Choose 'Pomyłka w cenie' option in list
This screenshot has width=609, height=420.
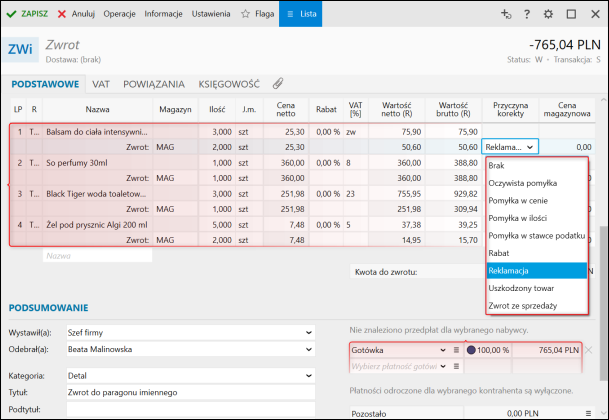520,201
